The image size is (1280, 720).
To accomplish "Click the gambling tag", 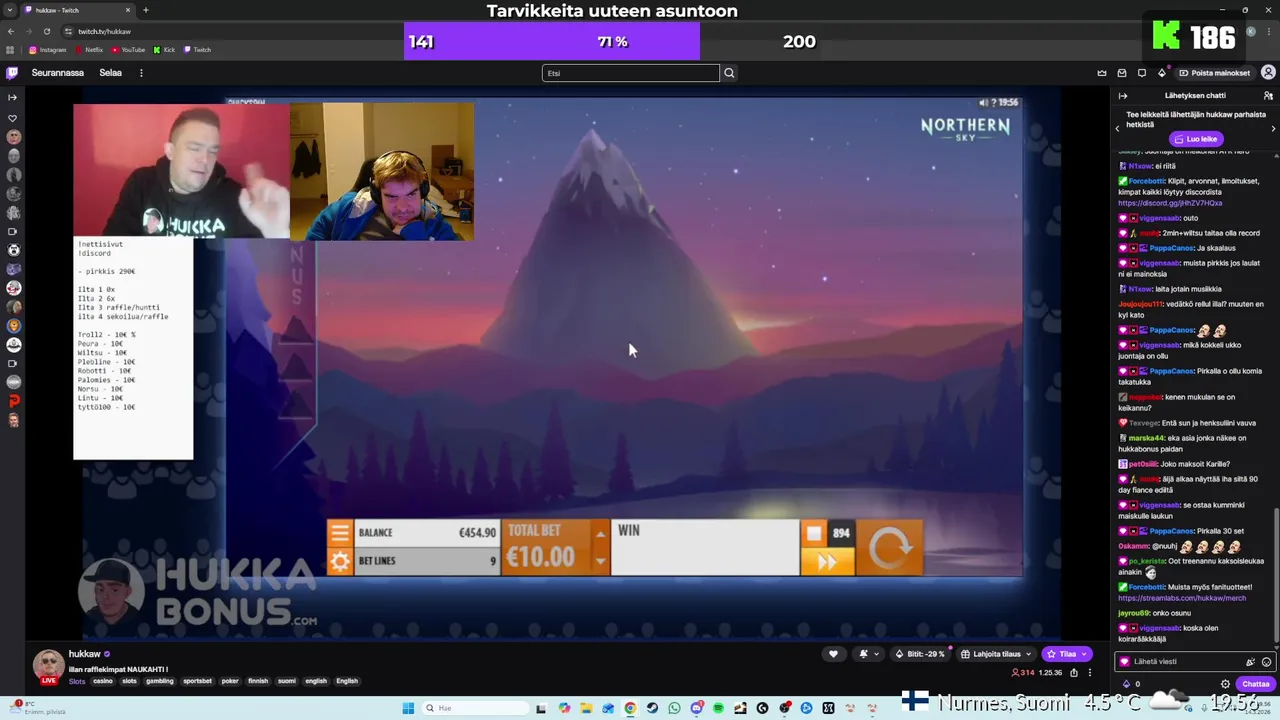I will (160, 681).
